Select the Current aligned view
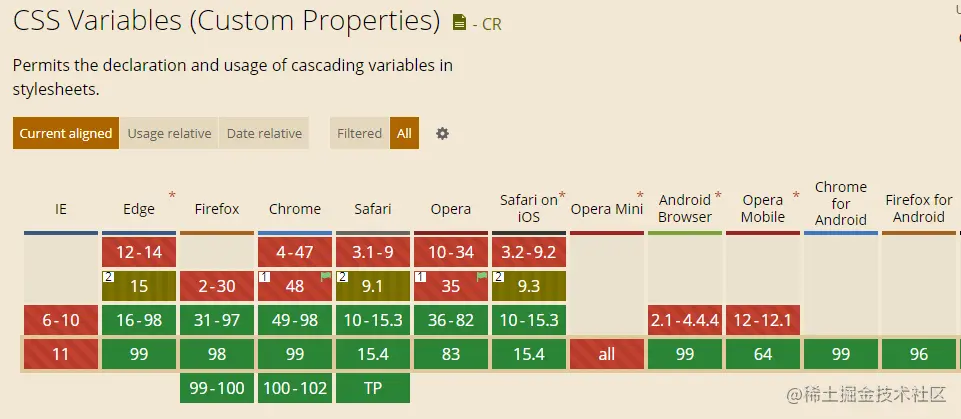Image resolution: width=961 pixels, height=419 pixels. click(66, 133)
